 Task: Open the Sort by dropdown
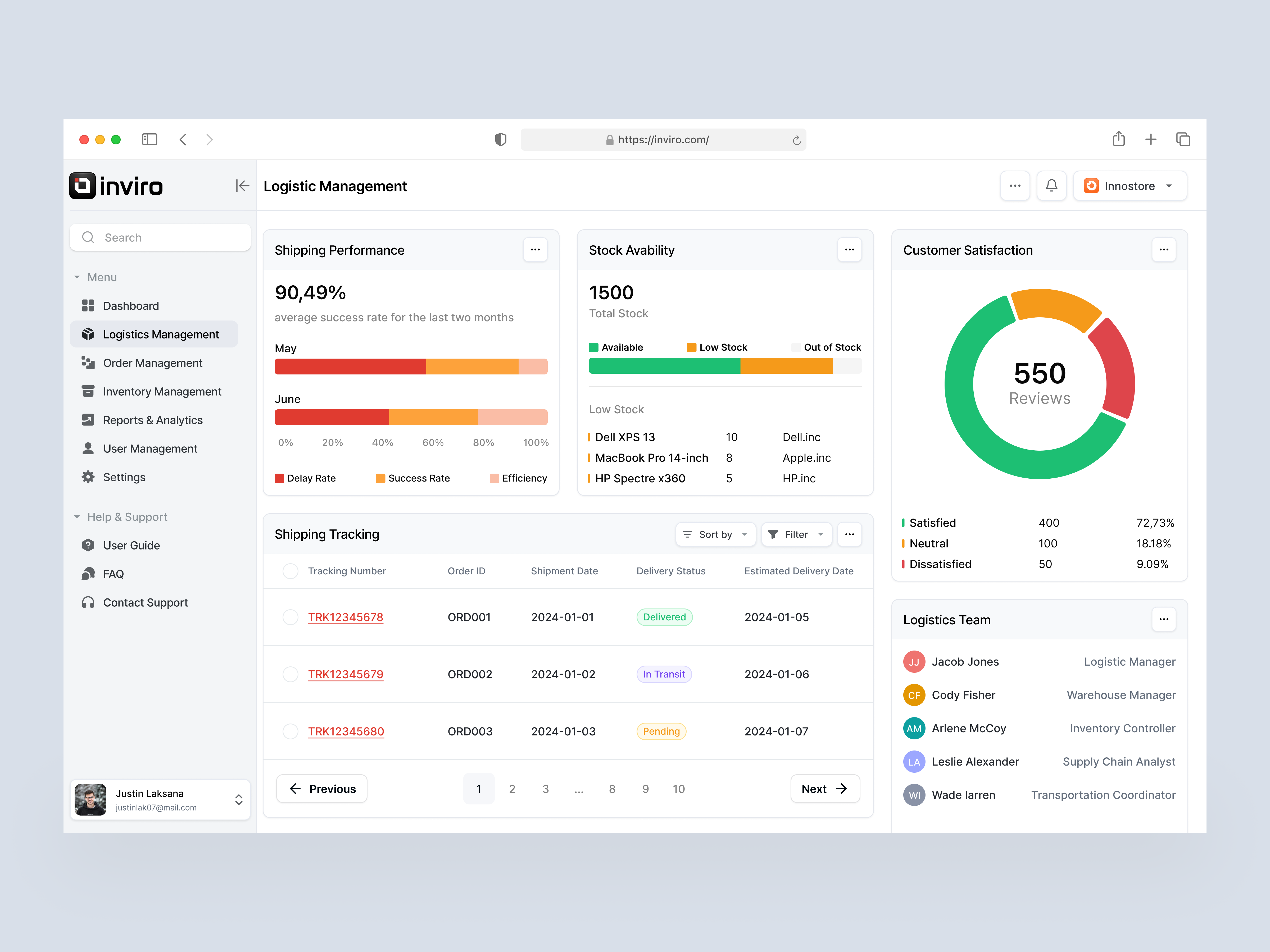pos(715,534)
